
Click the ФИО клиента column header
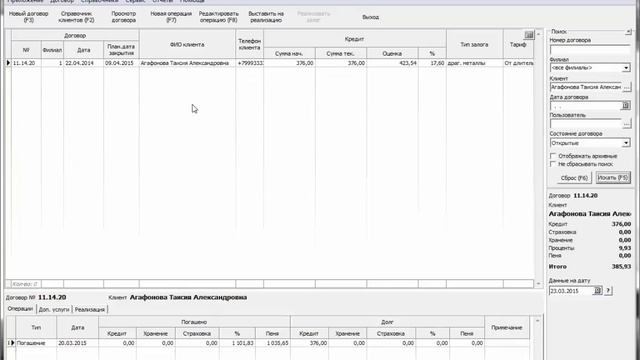tap(187, 44)
